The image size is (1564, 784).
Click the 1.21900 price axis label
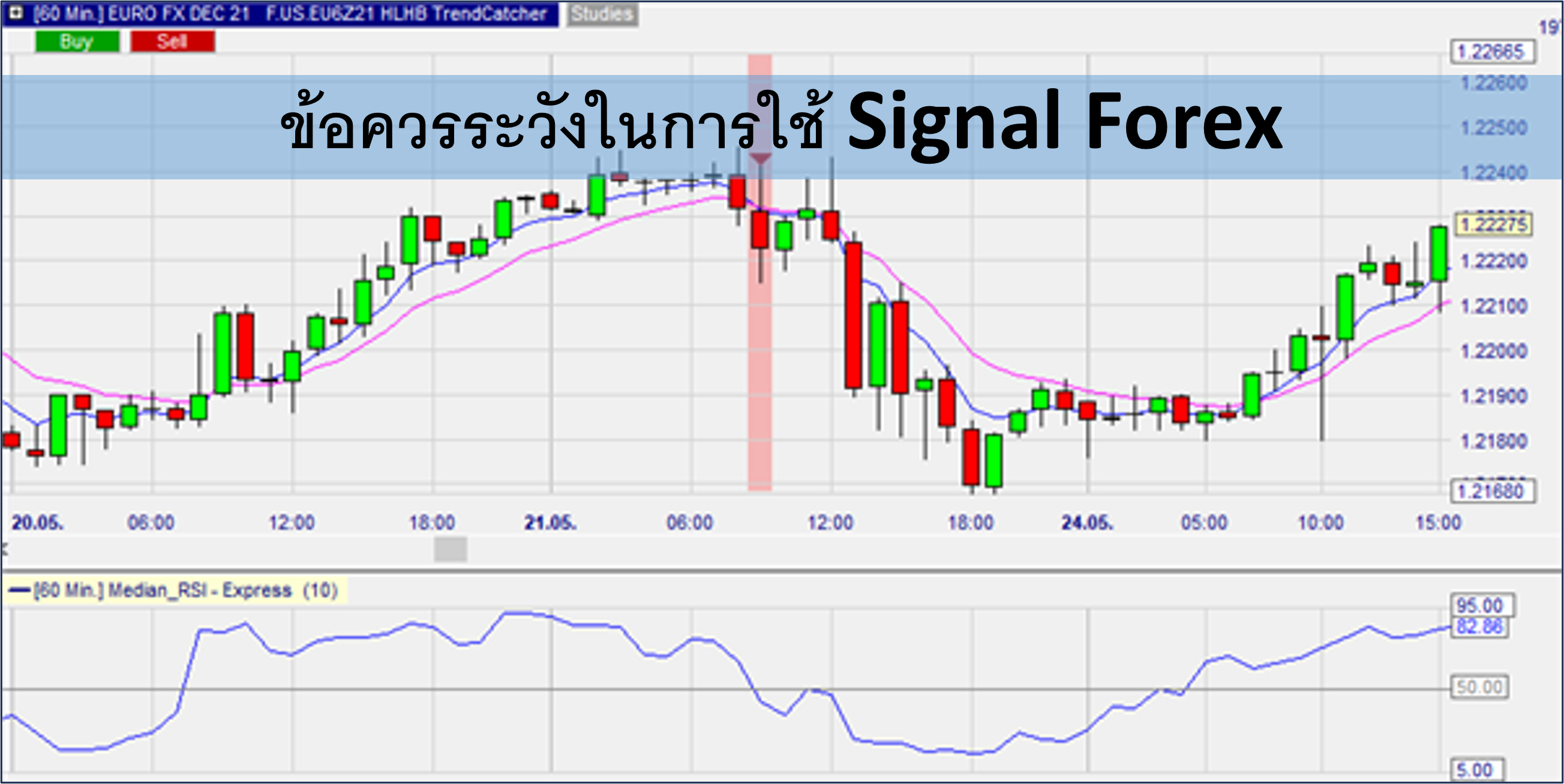pos(1494,396)
